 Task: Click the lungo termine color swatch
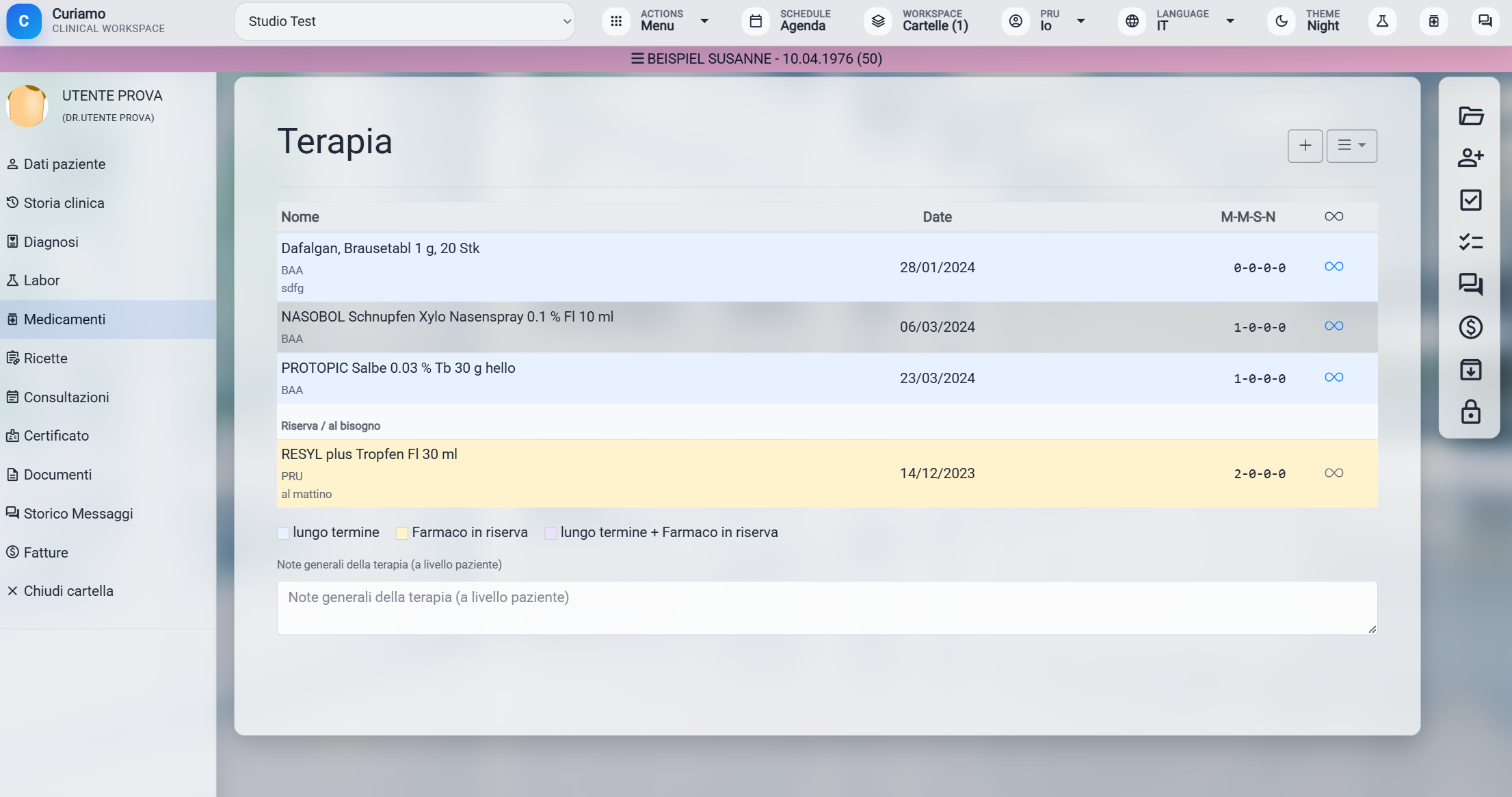[283, 534]
